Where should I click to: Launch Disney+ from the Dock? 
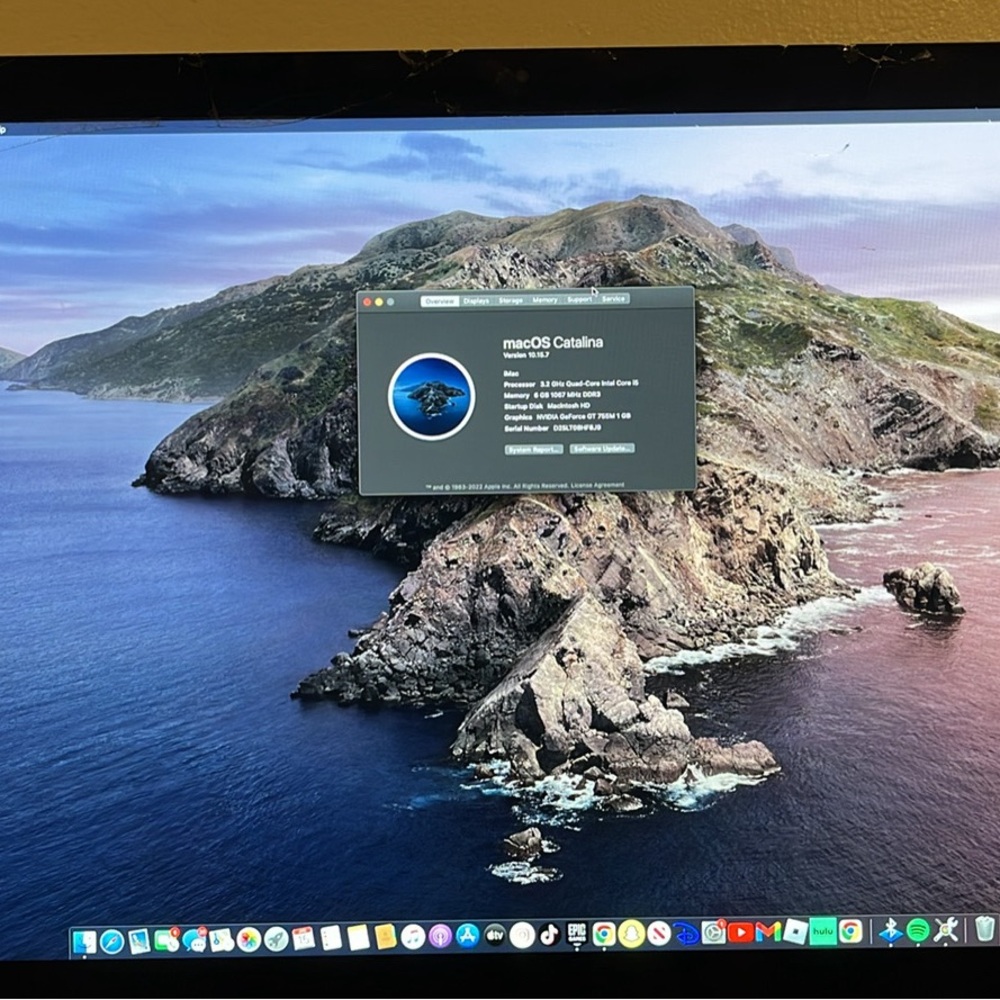[x=686, y=934]
